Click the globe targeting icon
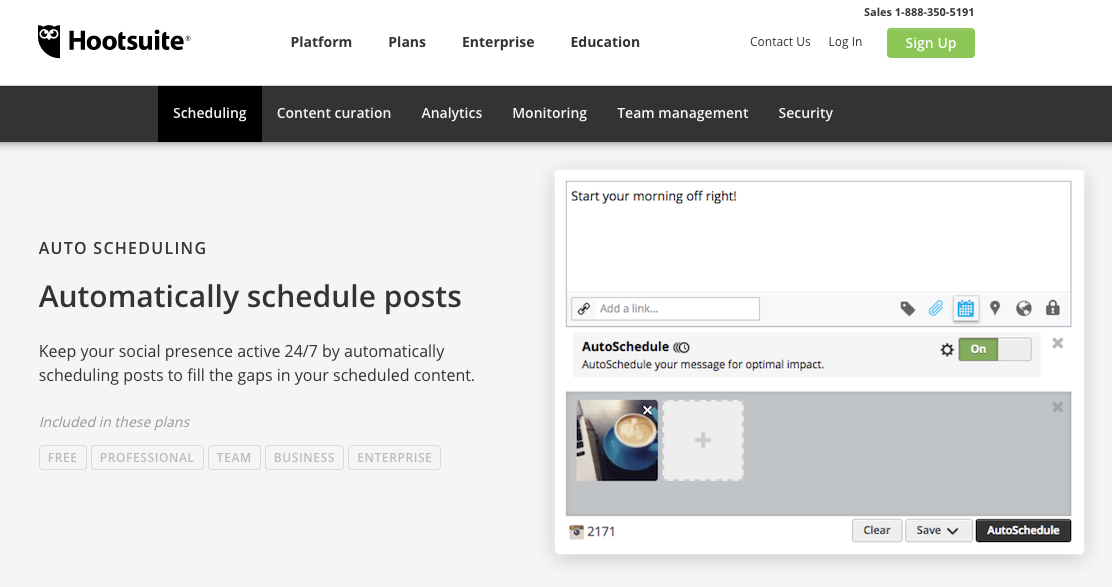The height and width of the screenshot is (587, 1112). 1023,308
